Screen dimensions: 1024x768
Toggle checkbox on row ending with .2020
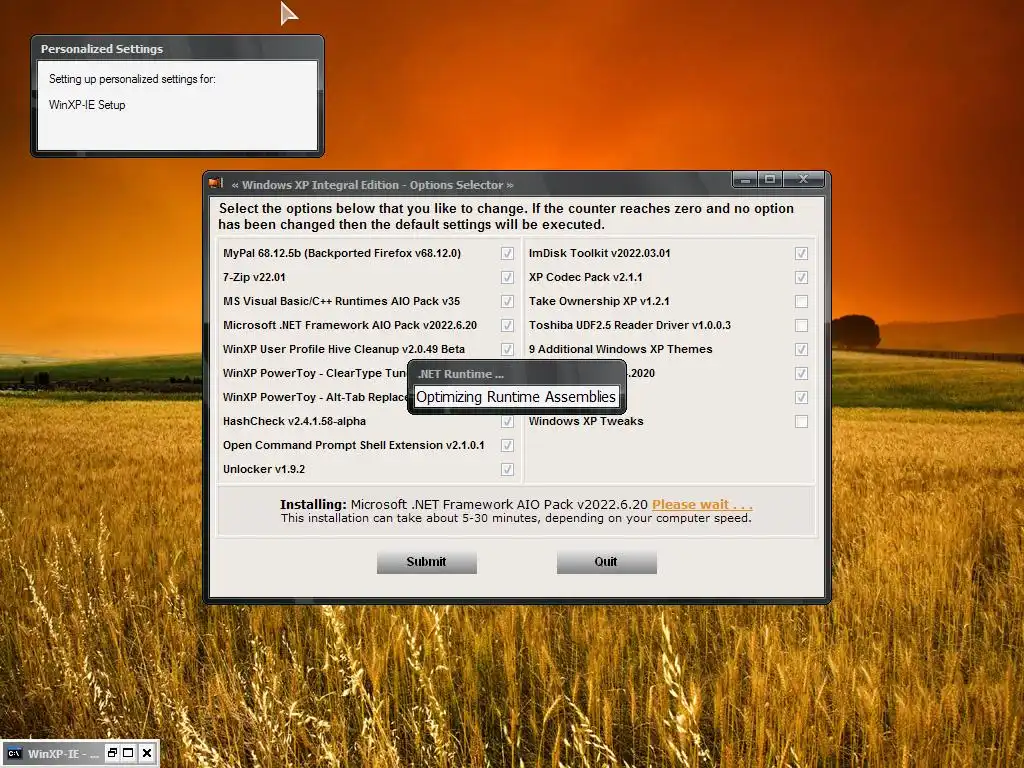click(801, 374)
